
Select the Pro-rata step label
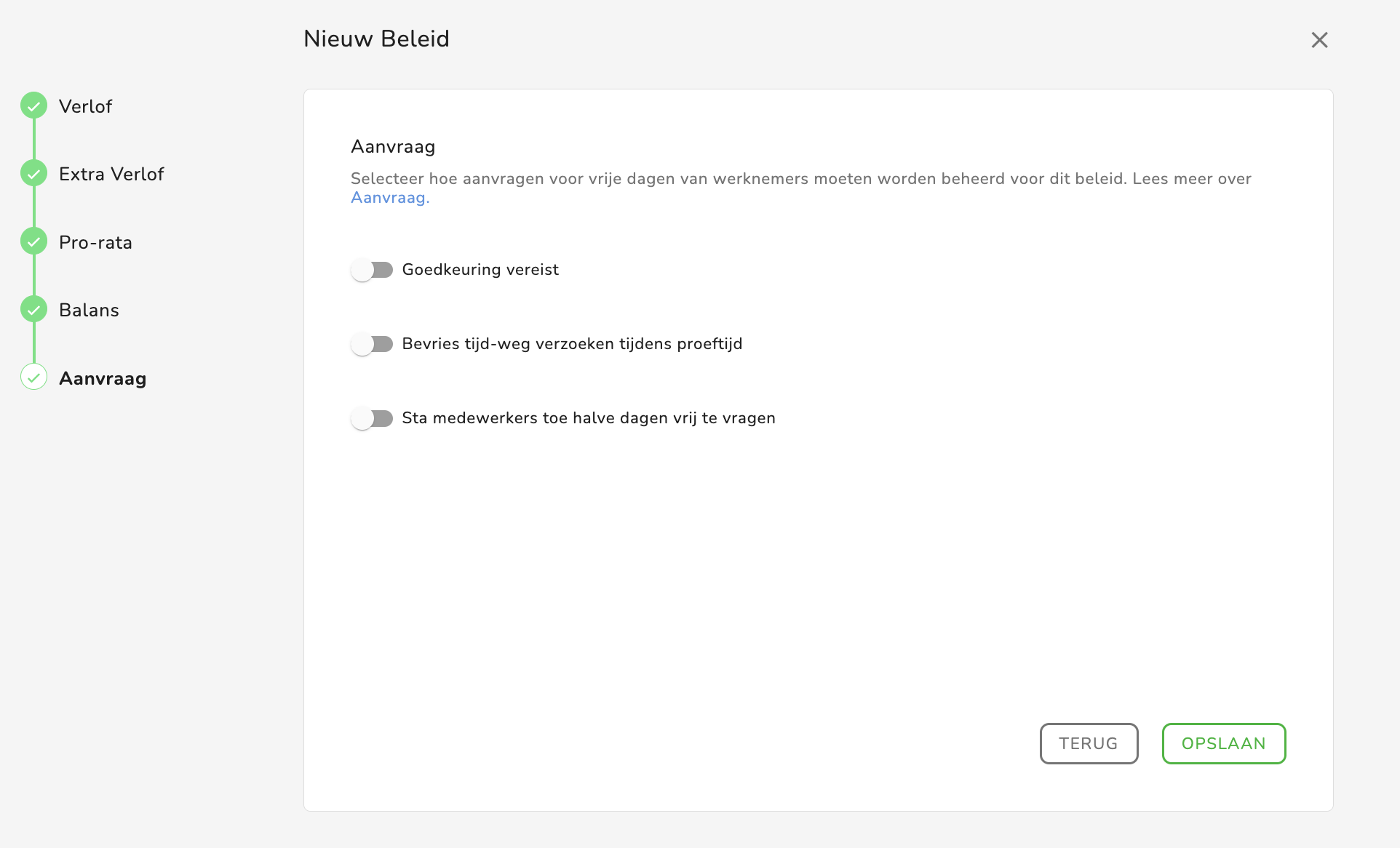[x=95, y=243]
